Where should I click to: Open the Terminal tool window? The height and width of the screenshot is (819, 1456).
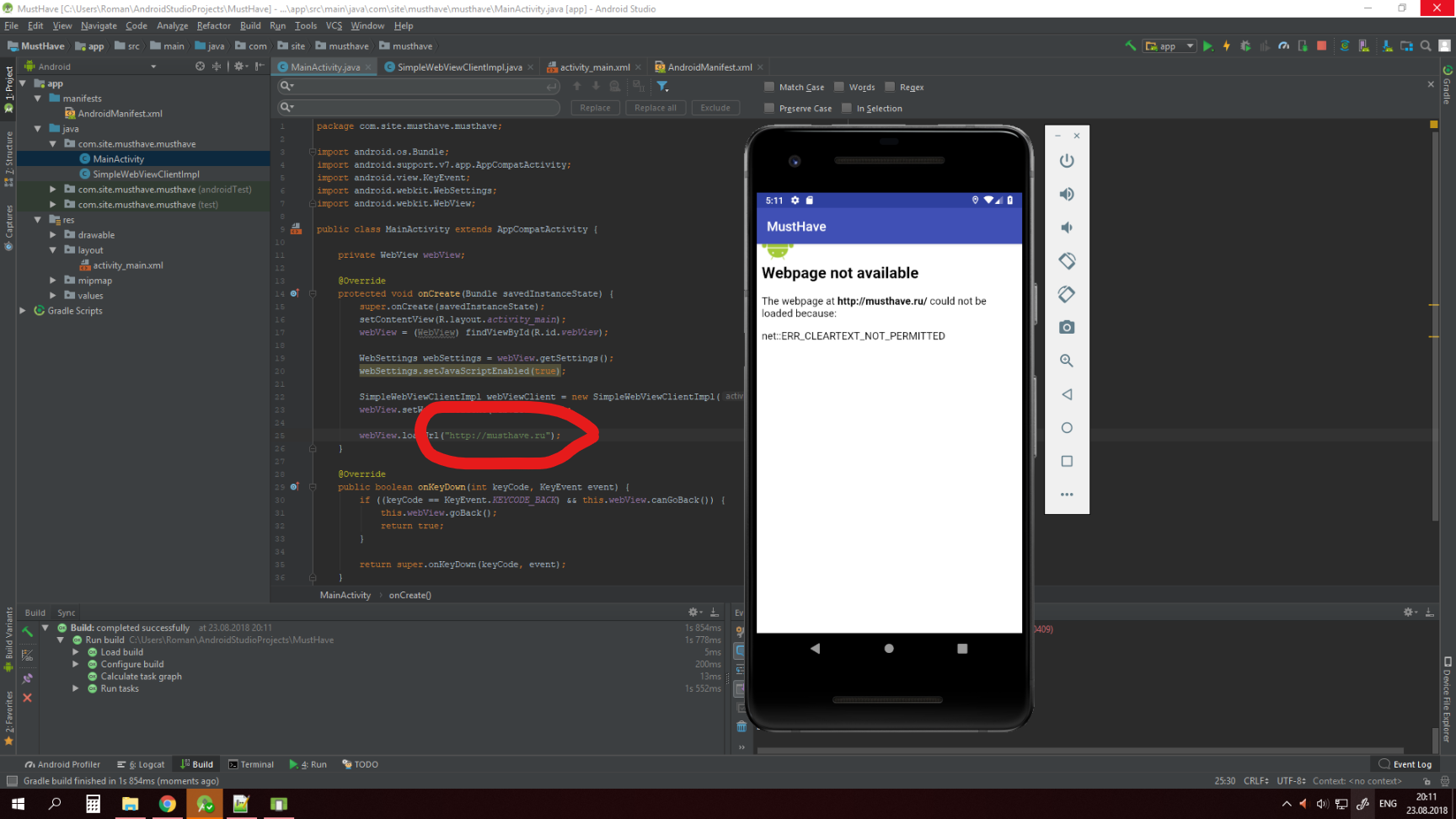[251, 764]
